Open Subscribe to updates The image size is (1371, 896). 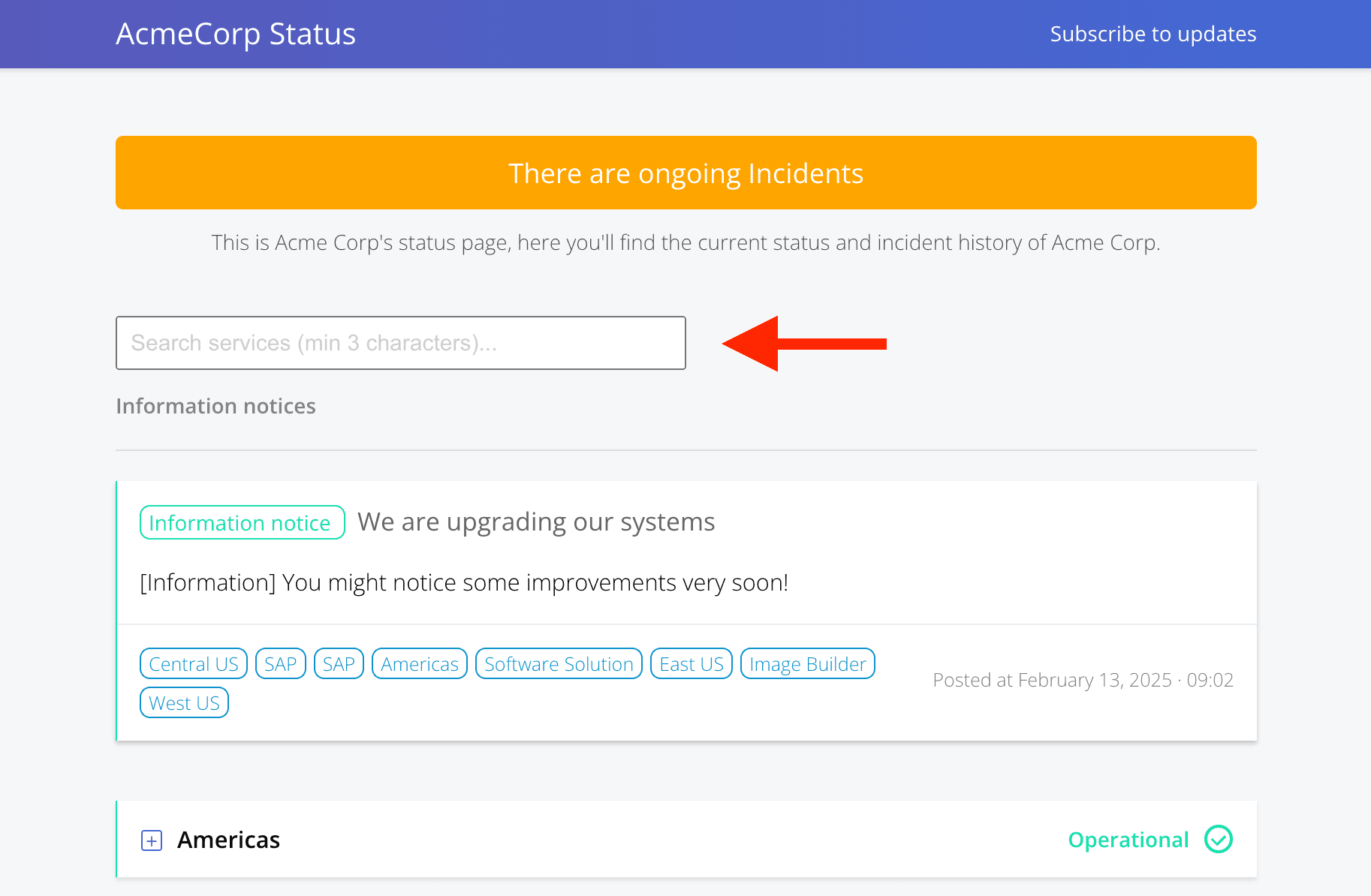1153,34
